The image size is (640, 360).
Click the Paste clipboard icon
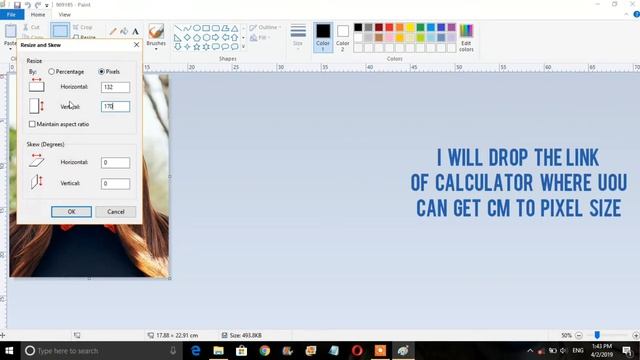point(10,31)
